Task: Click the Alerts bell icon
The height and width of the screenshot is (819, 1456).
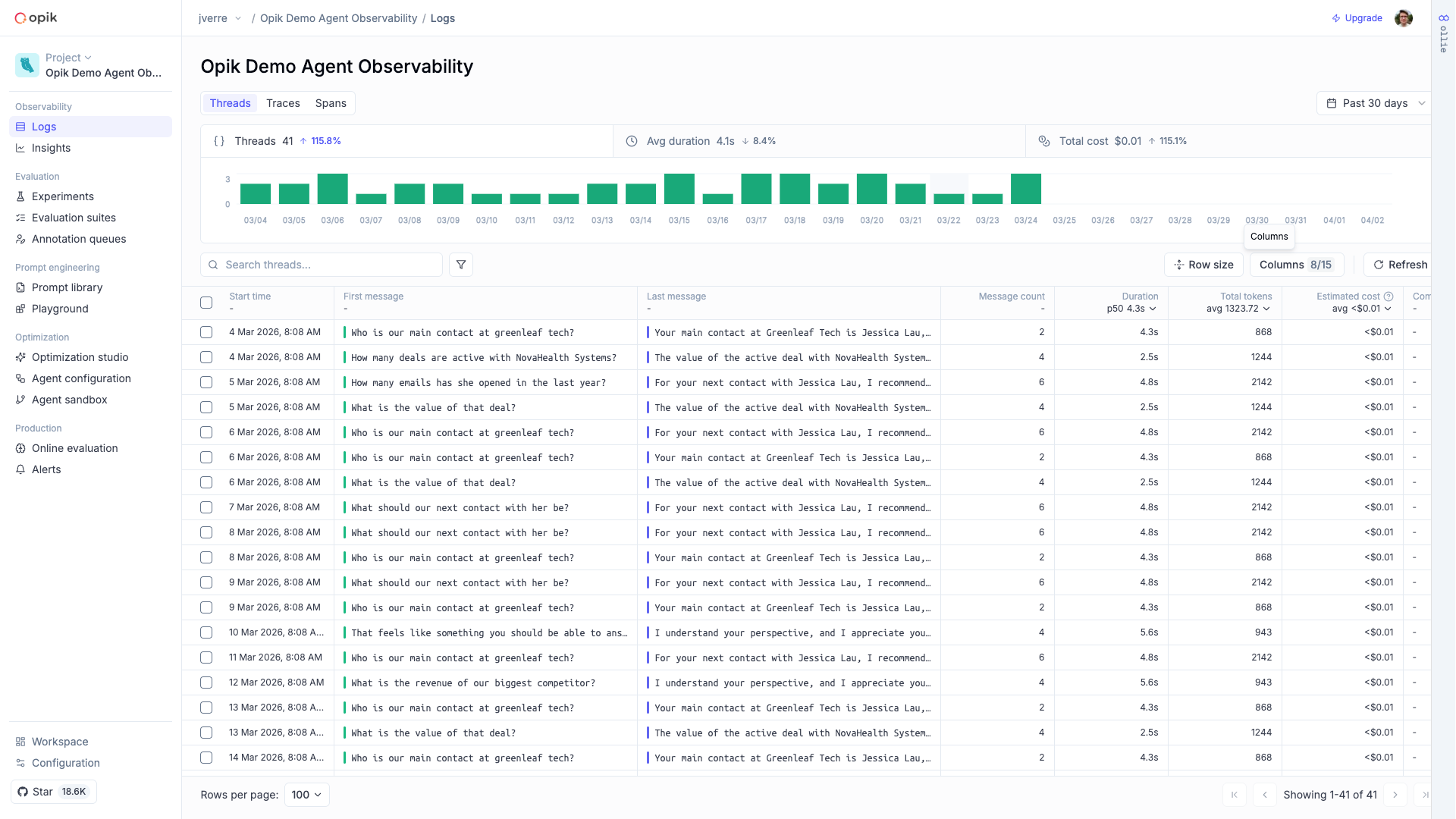Action: coord(20,469)
